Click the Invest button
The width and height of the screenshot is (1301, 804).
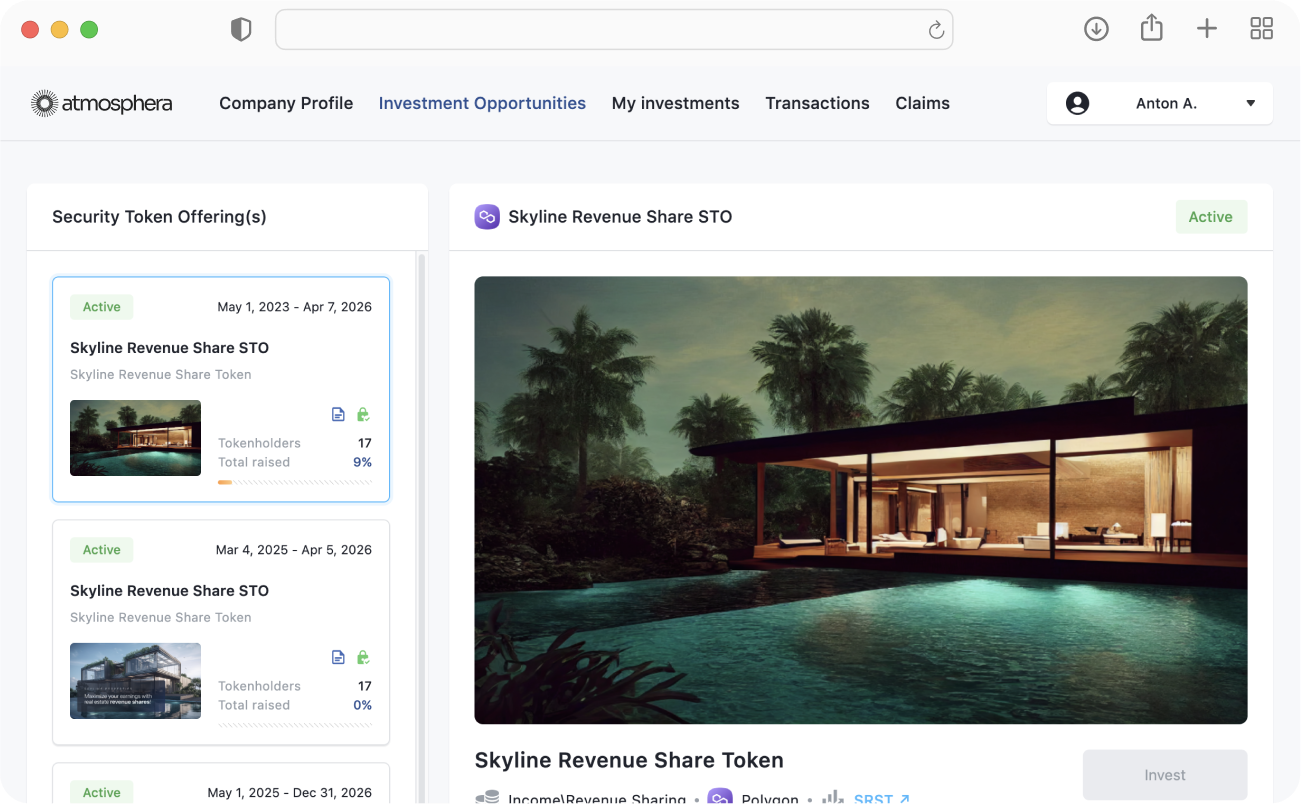point(1165,775)
